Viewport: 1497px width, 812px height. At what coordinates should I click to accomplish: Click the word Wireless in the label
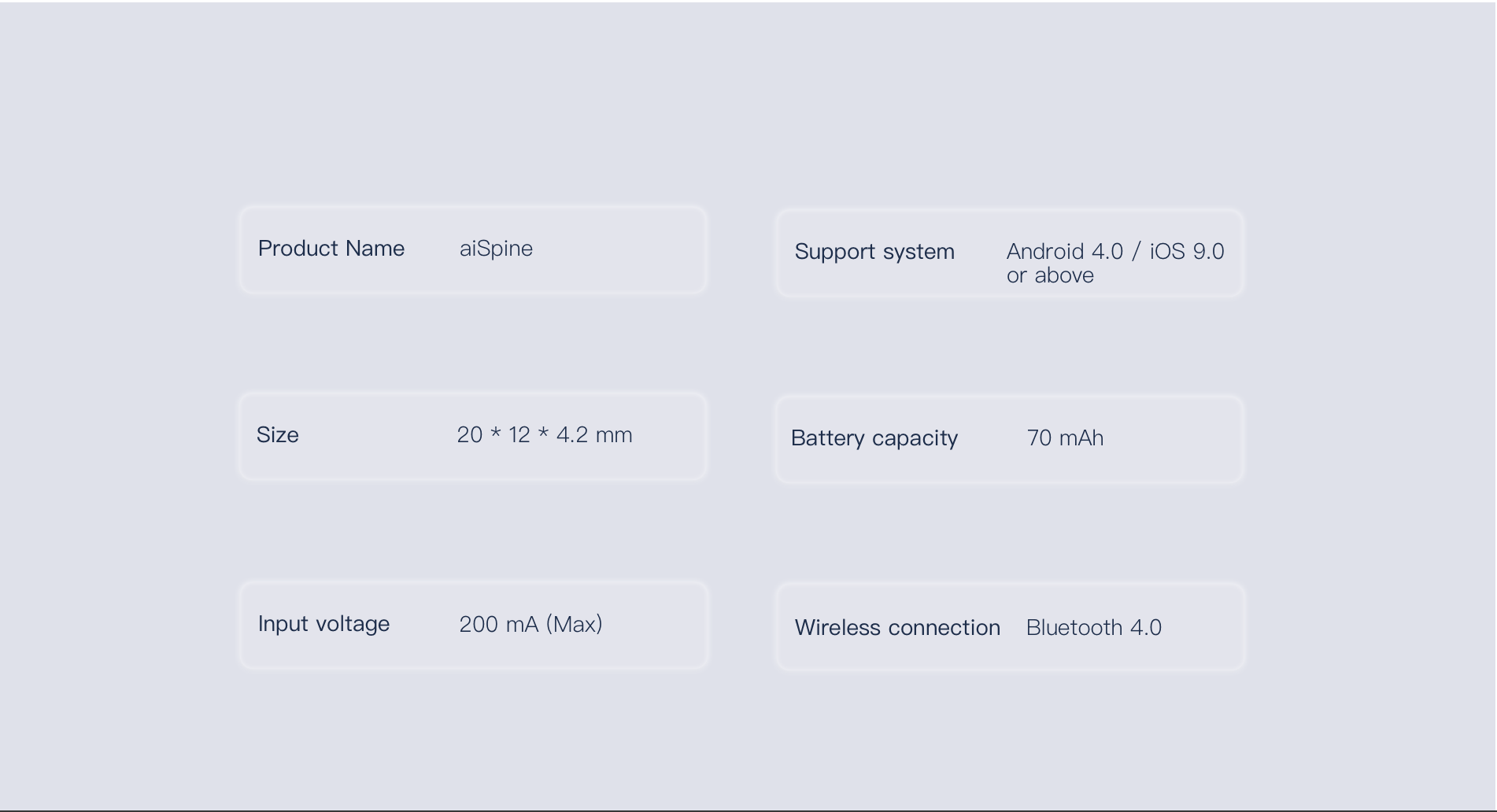pos(837,628)
